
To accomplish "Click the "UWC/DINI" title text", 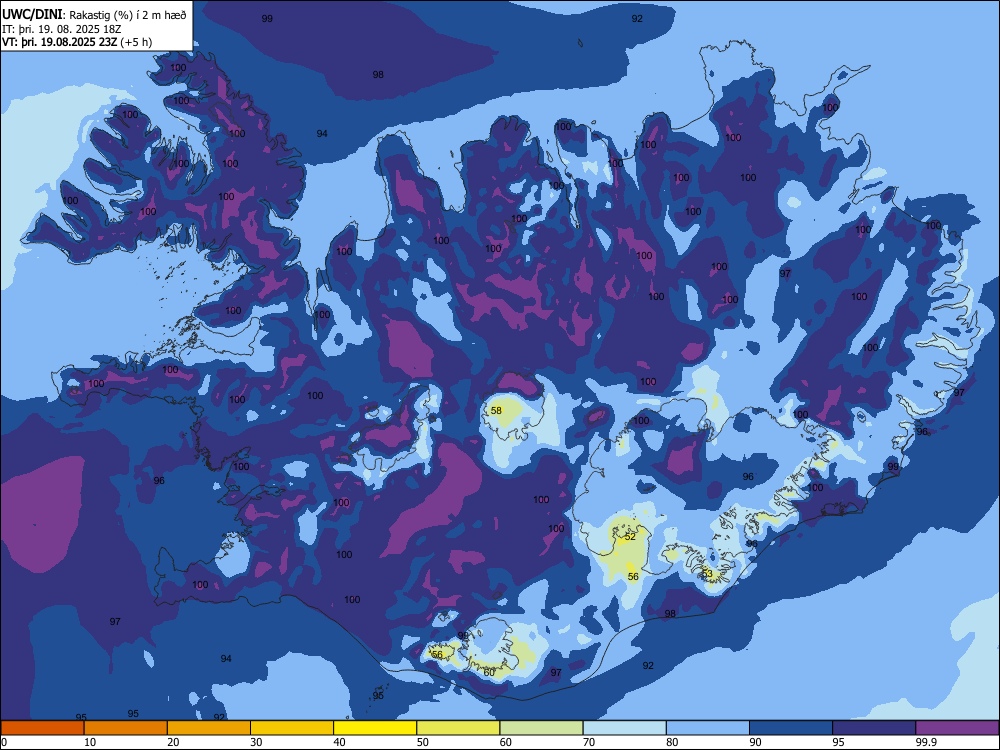I will click(x=32, y=15).
